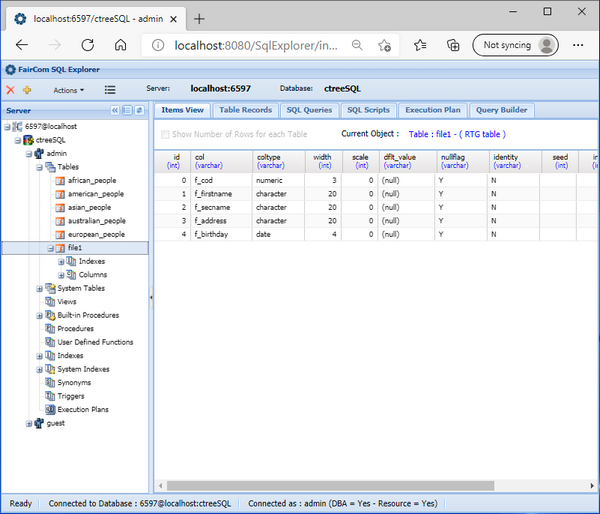600x514 pixels.
Task: Click the australian_people table icon
Action: (x=60, y=221)
